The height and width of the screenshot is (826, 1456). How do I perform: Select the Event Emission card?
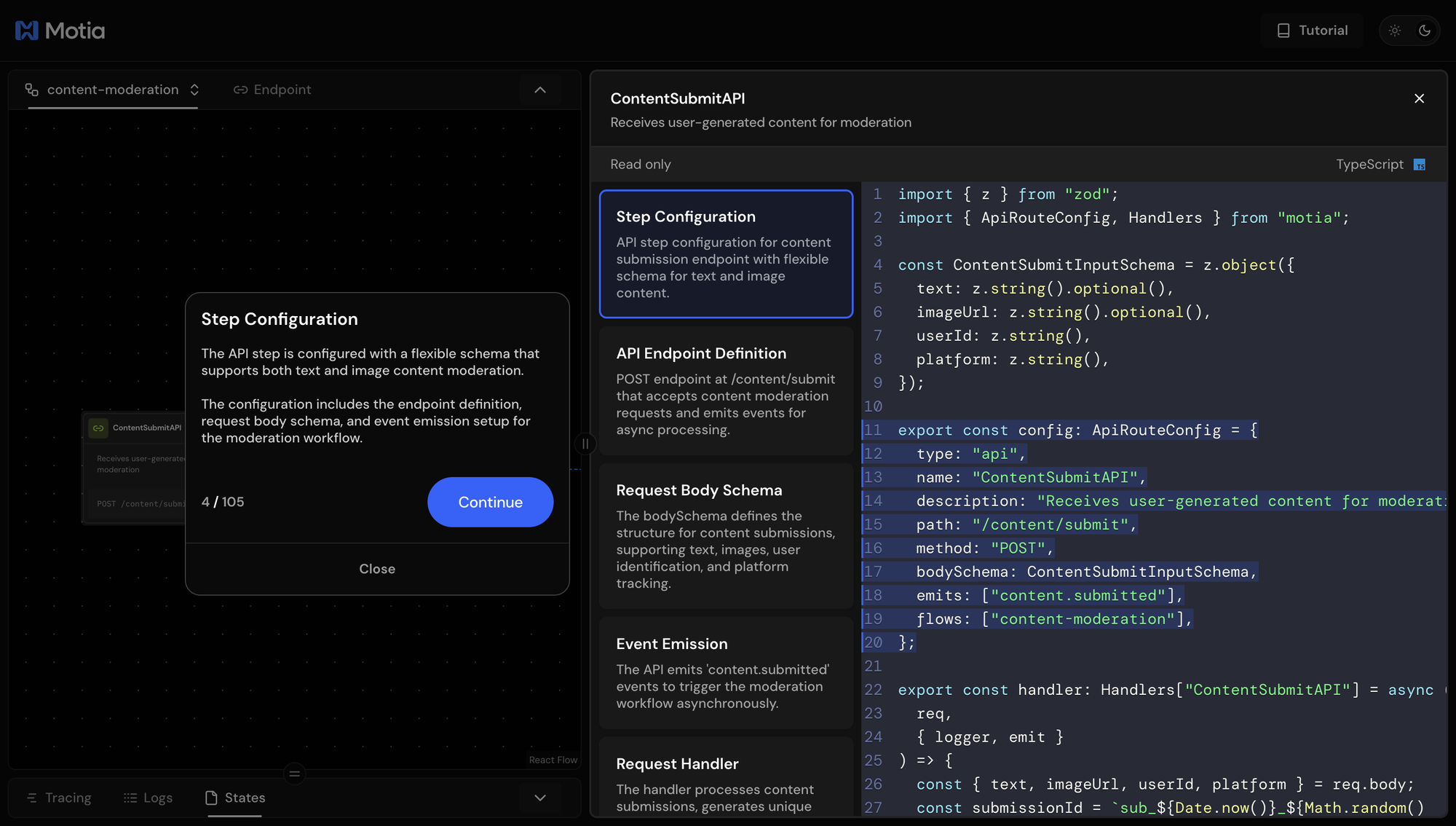(726, 672)
